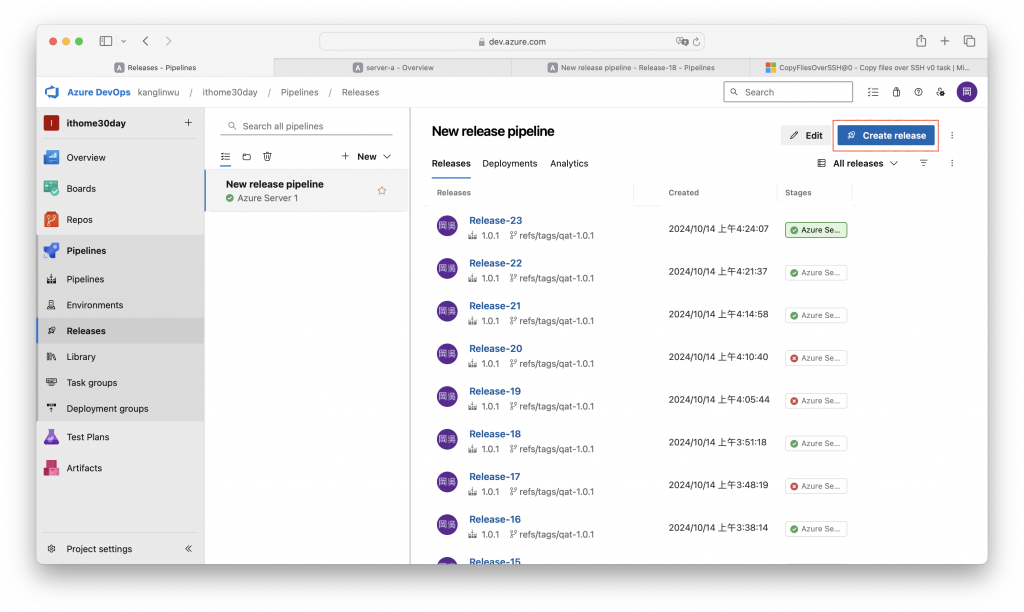Favorite New release pipeline with star

(x=382, y=191)
